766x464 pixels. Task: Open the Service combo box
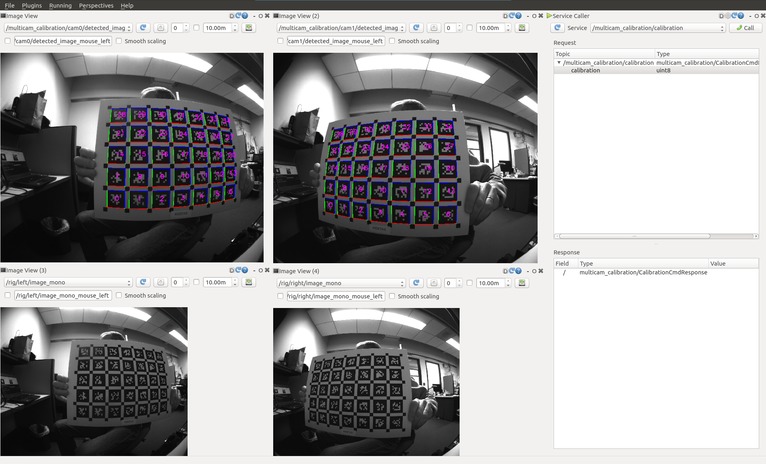(658, 28)
